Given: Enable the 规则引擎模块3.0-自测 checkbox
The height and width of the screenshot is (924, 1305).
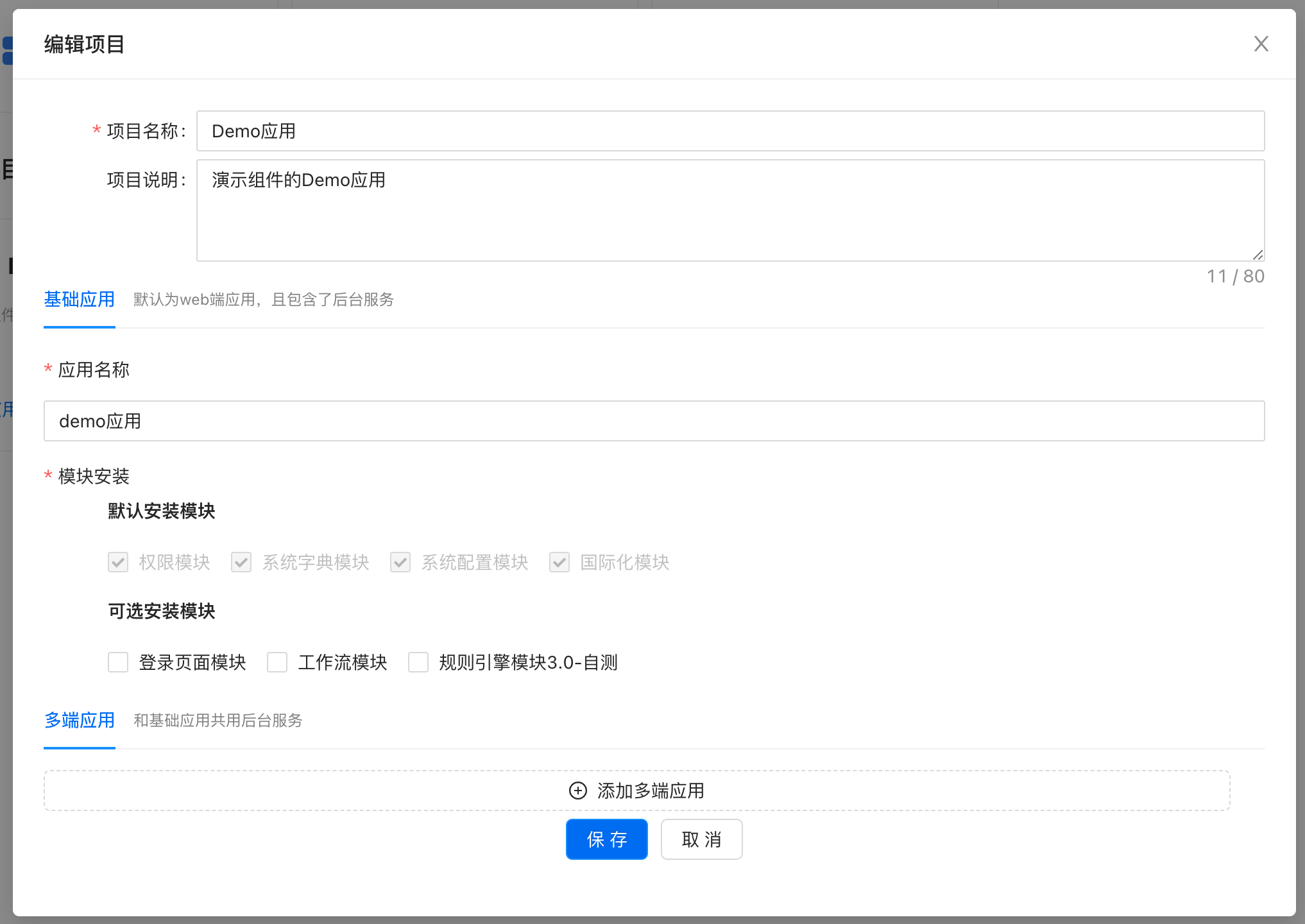Looking at the screenshot, I should tap(418, 662).
